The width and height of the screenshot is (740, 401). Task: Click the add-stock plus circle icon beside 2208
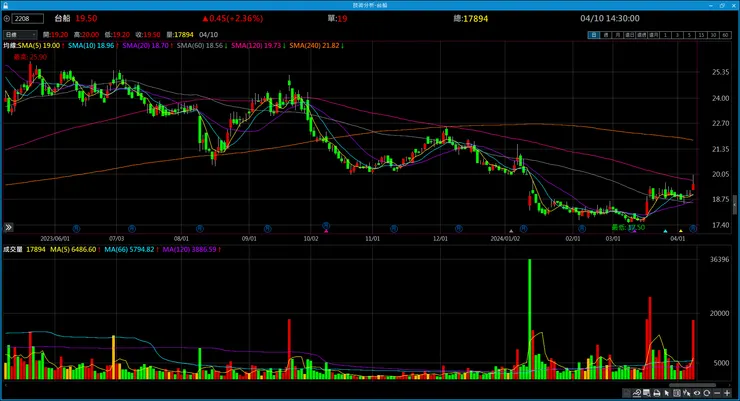7,19
